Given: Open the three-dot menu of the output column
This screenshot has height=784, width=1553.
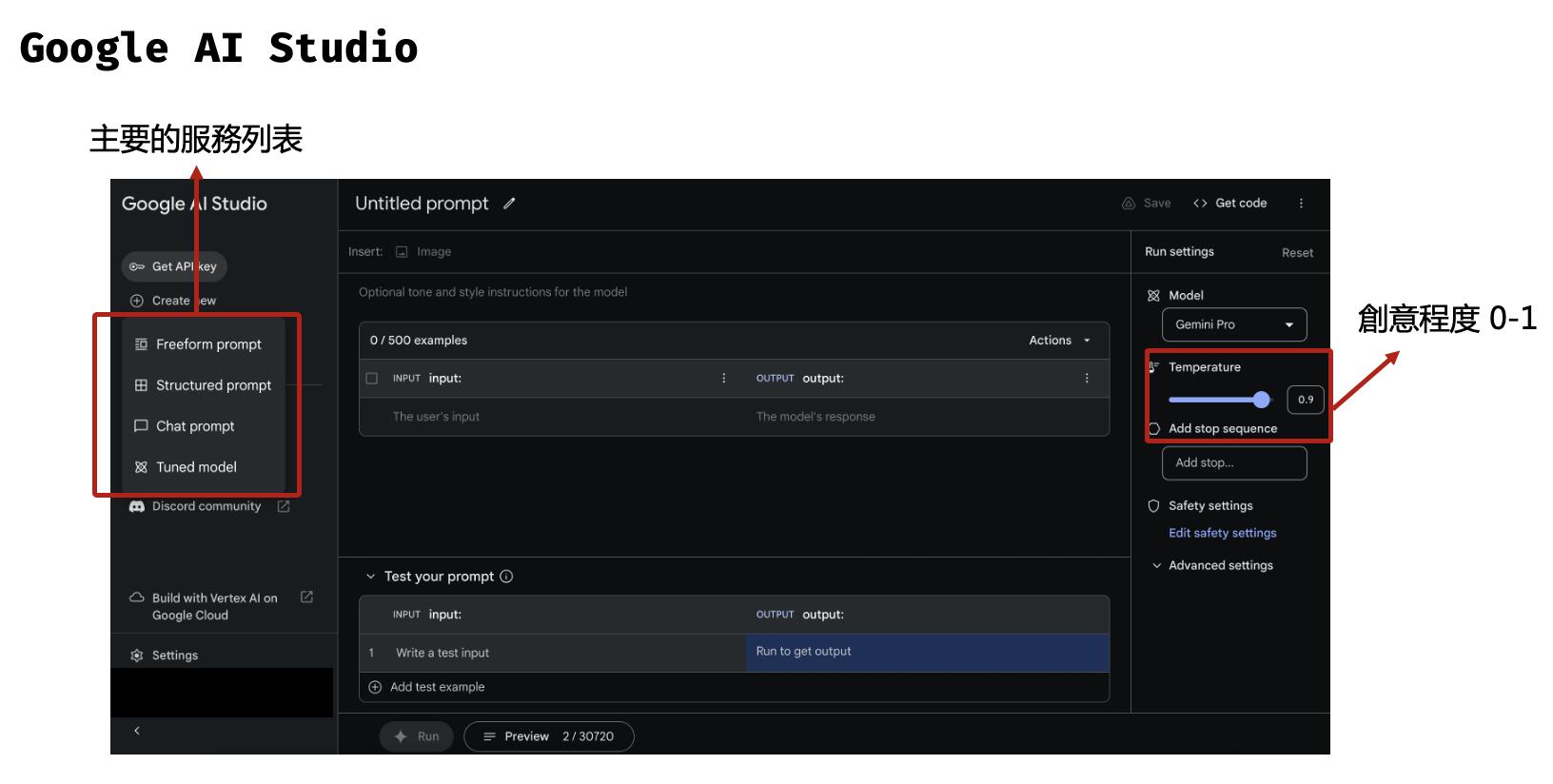Looking at the screenshot, I should point(1087,379).
